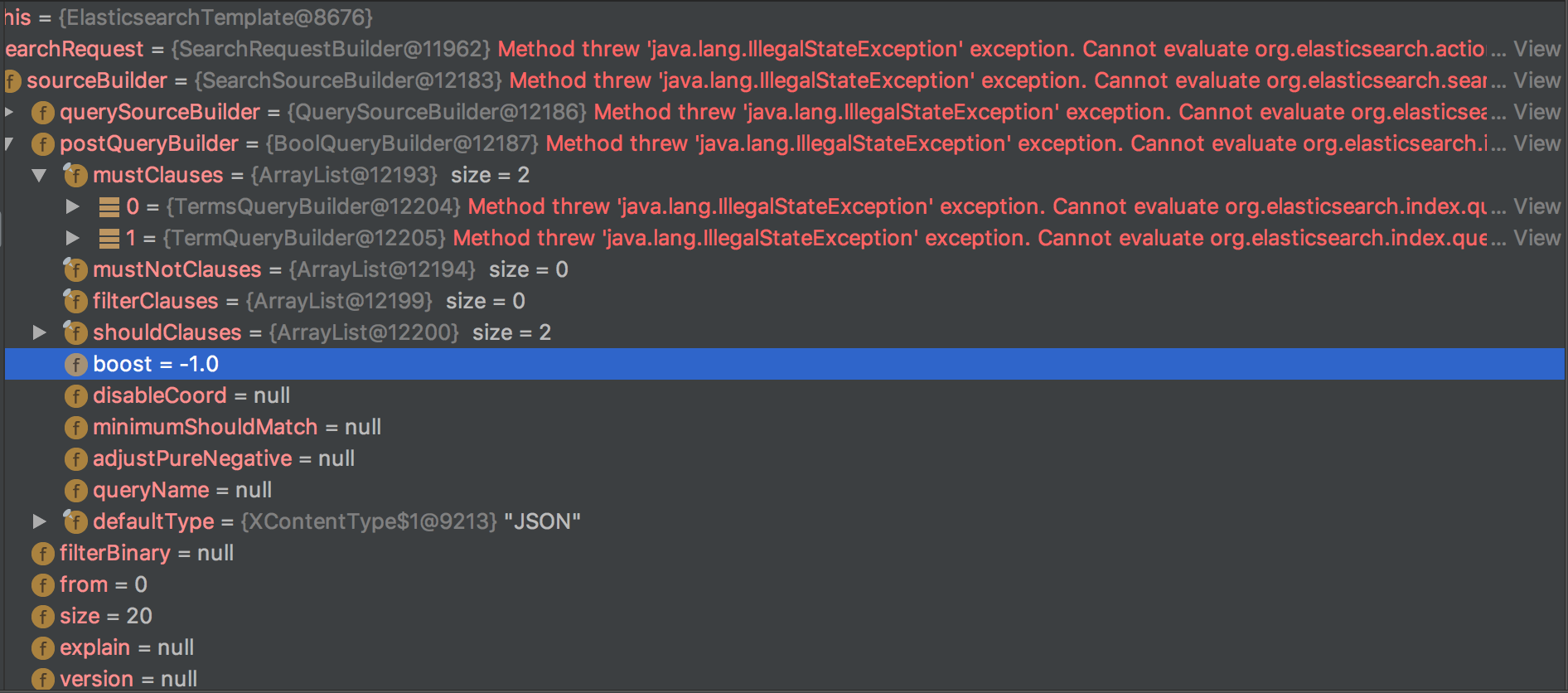This screenshot has height=693, width=1568.
Task: Select the adjustPureNegative variable row
Action: [x=784, y=458]
